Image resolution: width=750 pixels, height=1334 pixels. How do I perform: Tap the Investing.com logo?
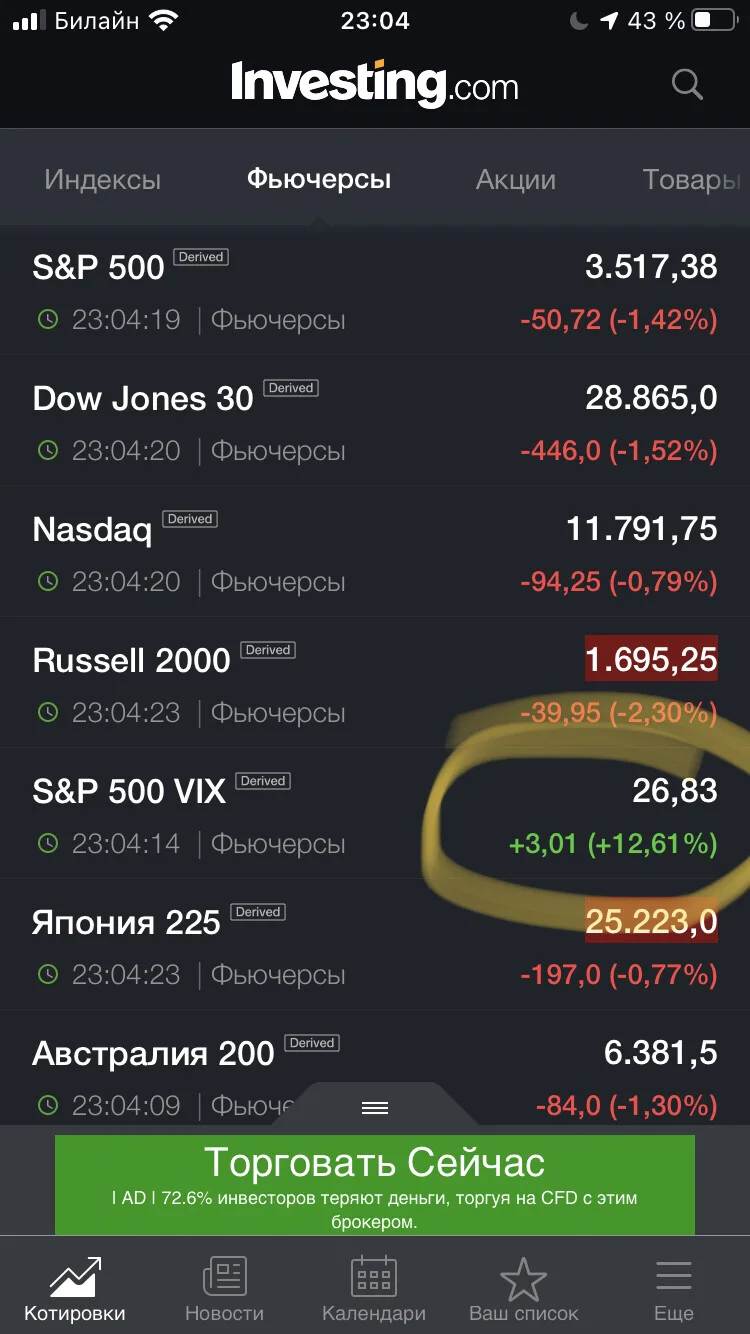coord(375,84)
